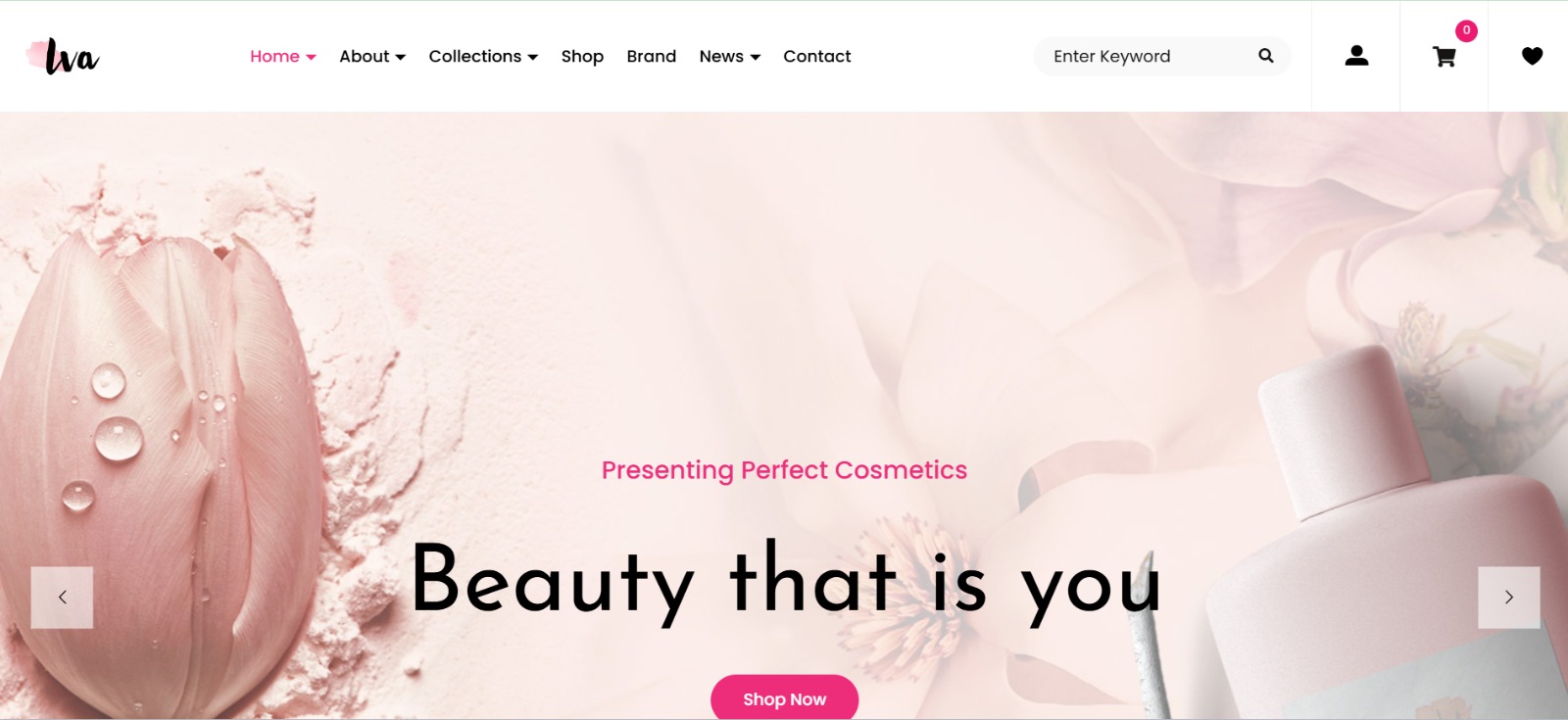Open the wishlist heart icon
This screenshot has height=720, width=1568.
pos(1532,56)
